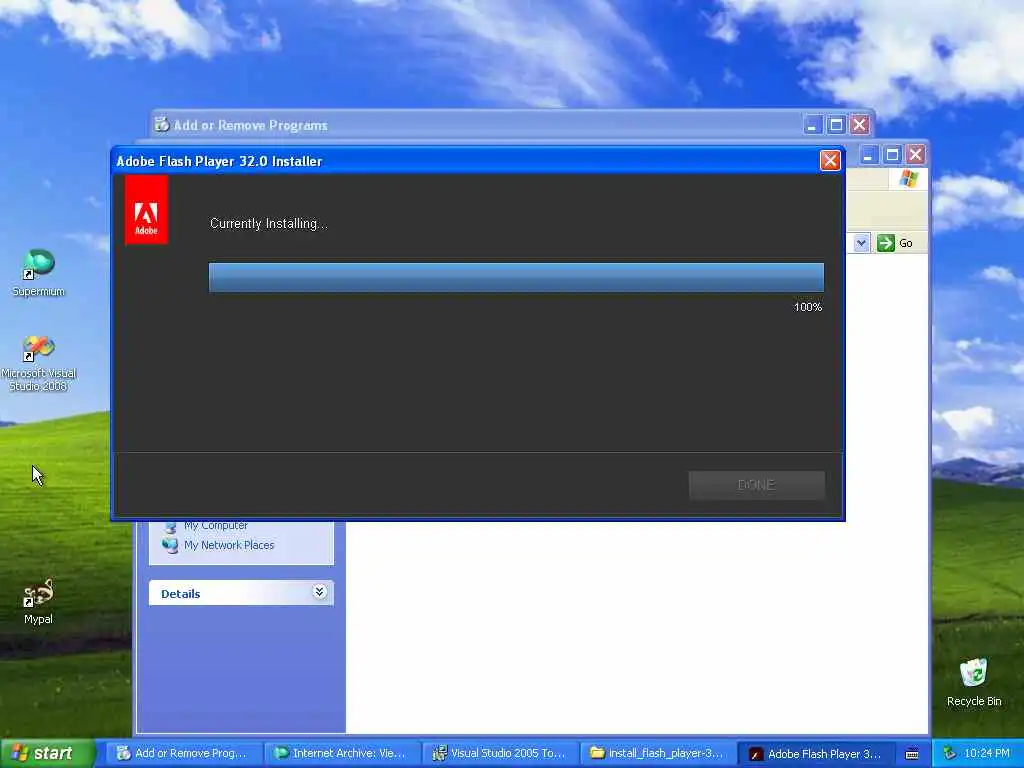This screenshot has width=1024, height=768.
Task: Click the Currently Installing status text
Action: point(268,224)
